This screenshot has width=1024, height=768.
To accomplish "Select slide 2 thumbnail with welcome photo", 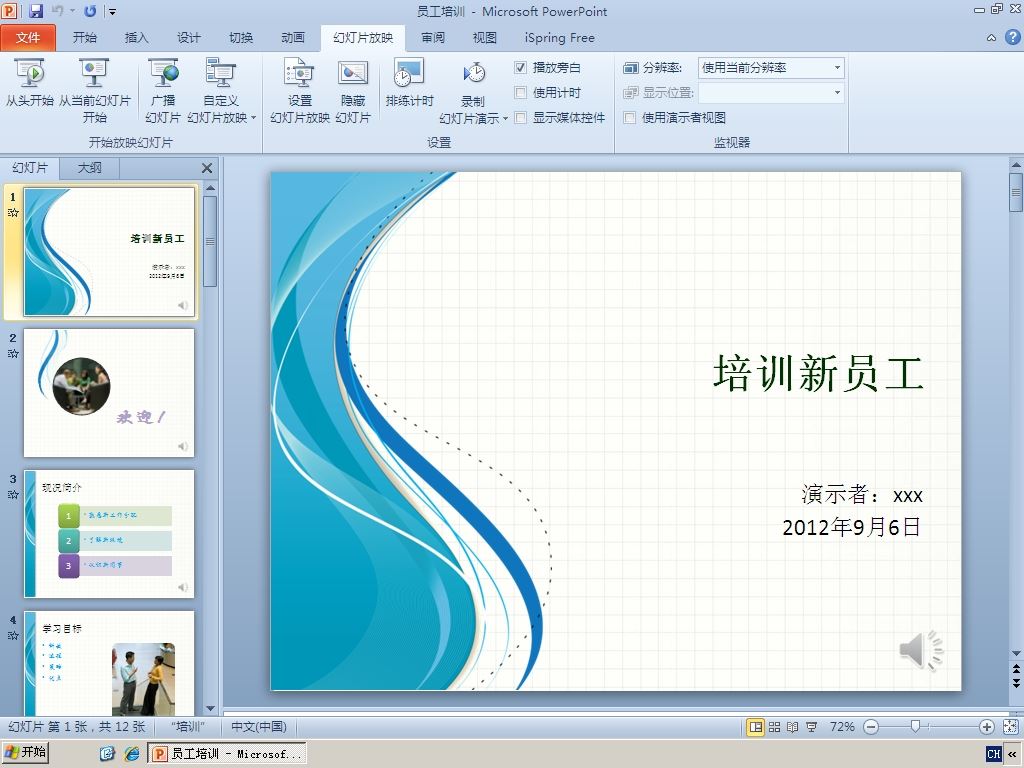I will pos(109,393).
